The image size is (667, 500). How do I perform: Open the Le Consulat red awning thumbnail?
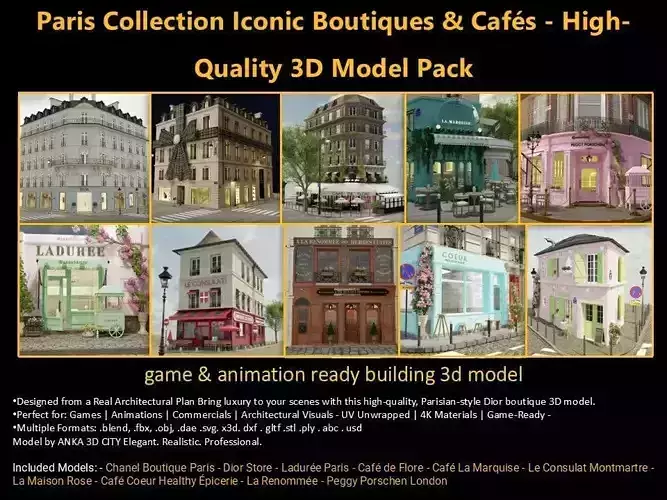(217, 290)
